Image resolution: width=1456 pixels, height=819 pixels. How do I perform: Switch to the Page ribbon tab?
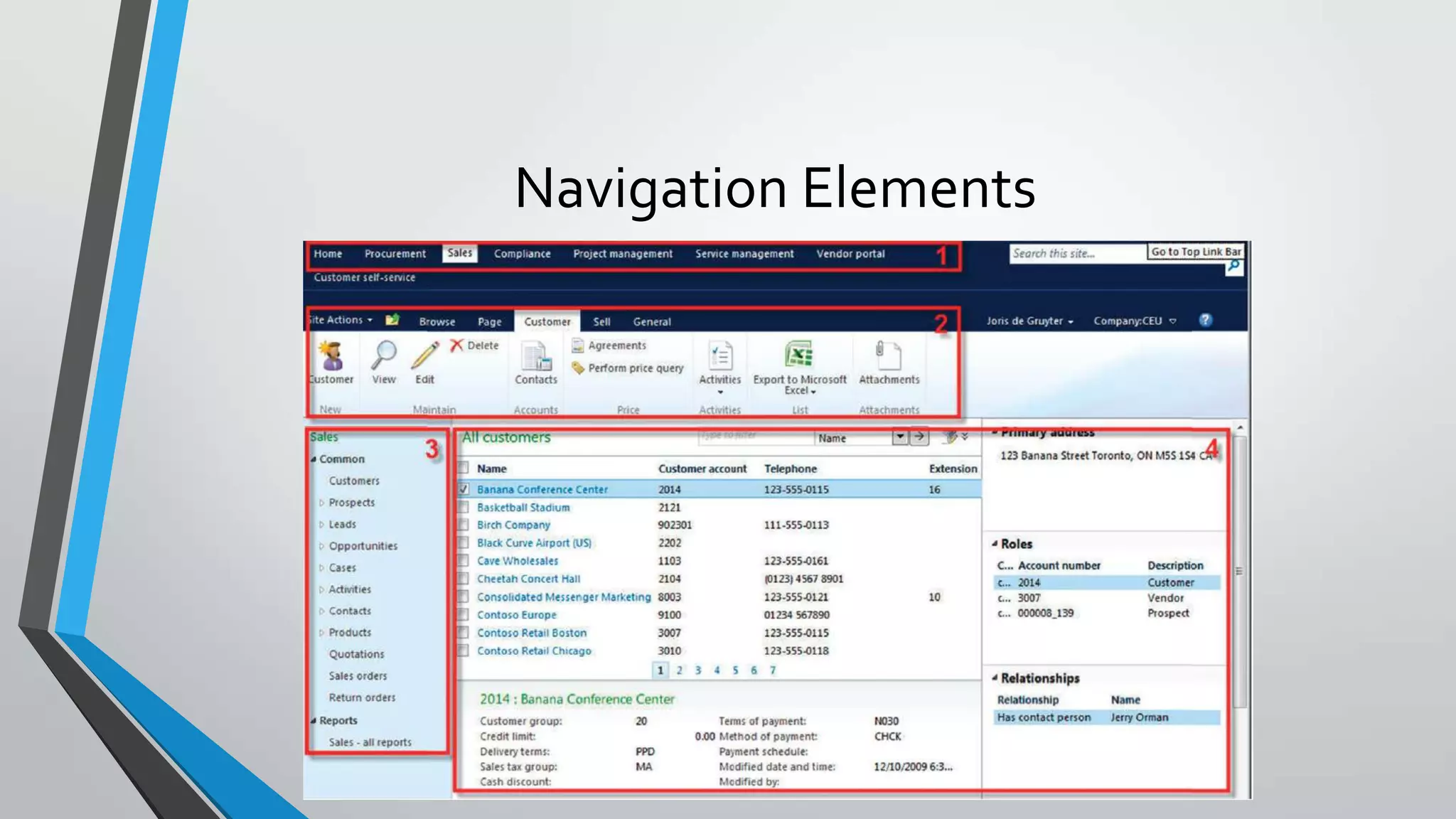point(489,321)
